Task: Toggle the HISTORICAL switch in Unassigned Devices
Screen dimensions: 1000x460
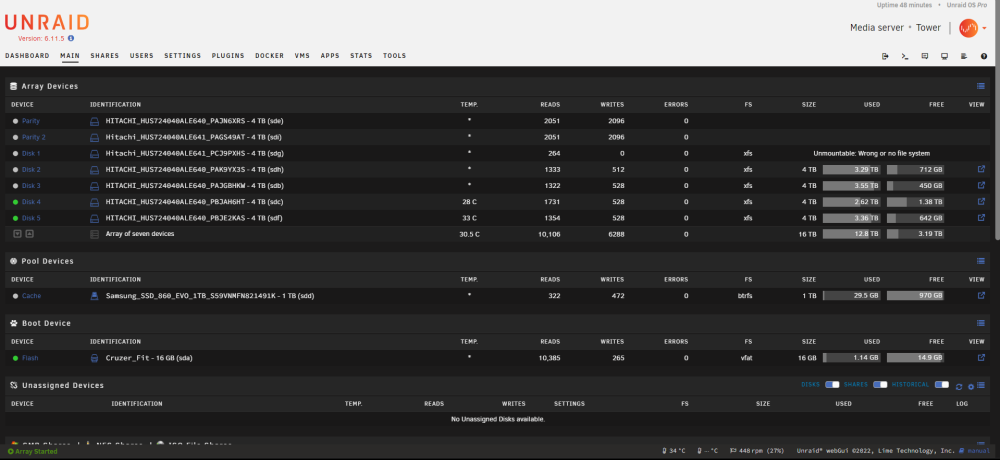Action: pos(942,385)
